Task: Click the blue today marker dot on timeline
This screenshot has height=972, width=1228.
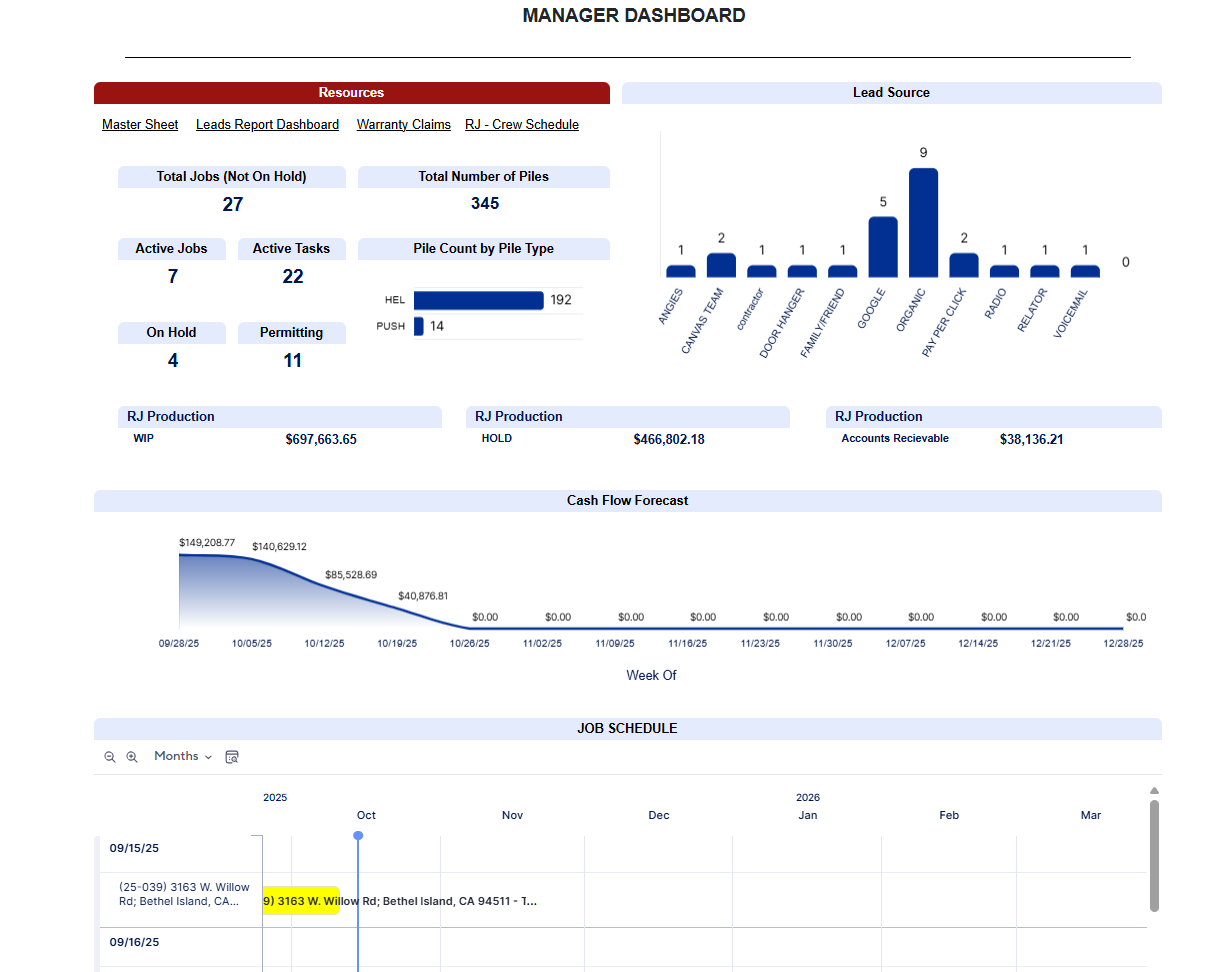Action: tap(358, 836)
